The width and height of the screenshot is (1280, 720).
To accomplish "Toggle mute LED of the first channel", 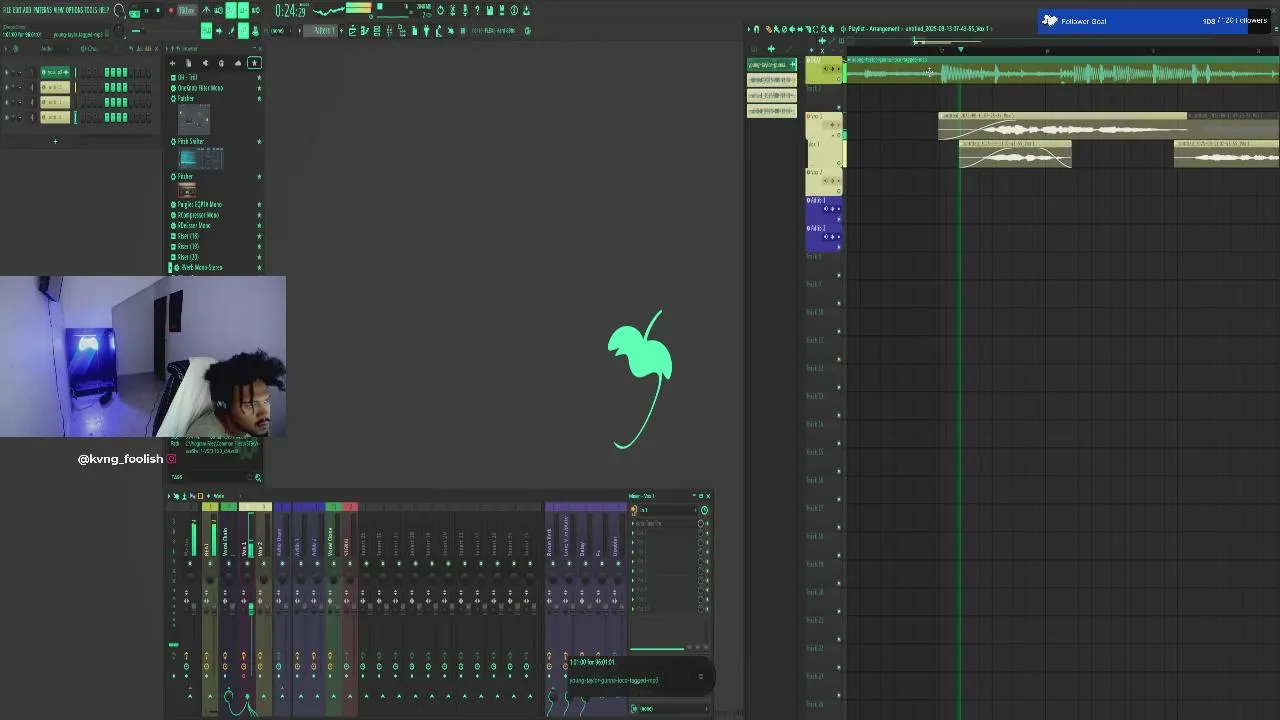I will 7,72.
